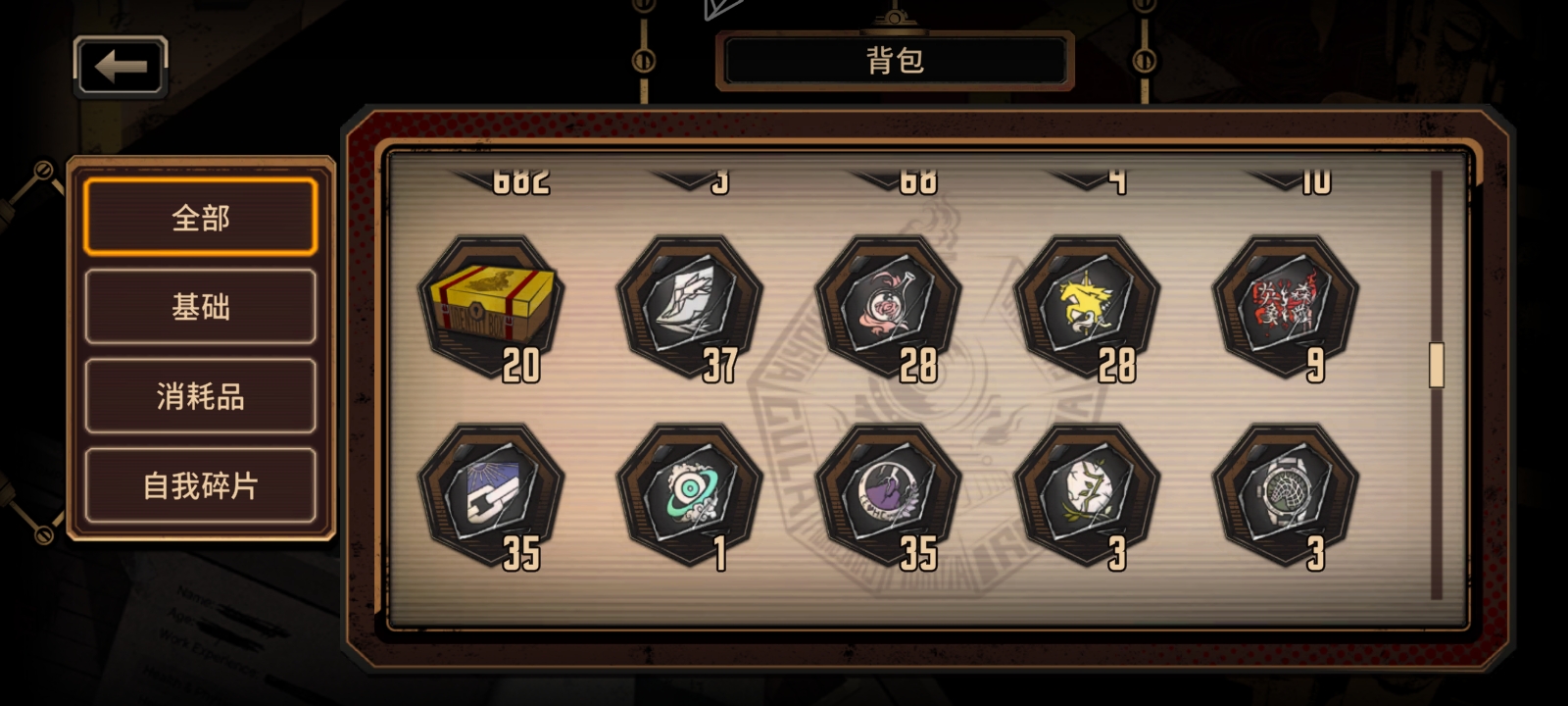Image resolution: width=1568 pixels, height=706 pixels.
Task: Switch to the 消耗品 category tab
Action: [x=200, y=396]
